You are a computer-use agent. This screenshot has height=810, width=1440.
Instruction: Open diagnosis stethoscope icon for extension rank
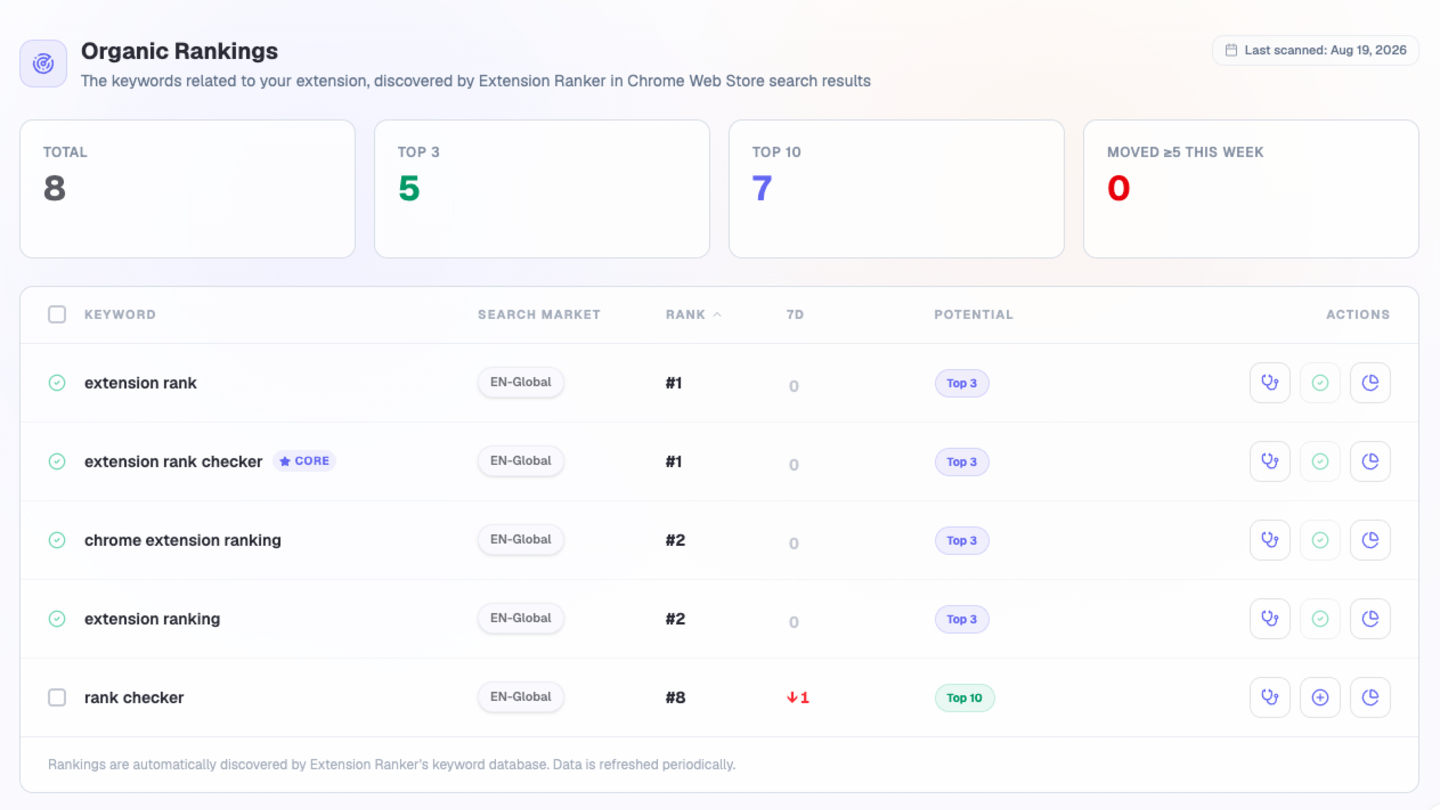click(x=1270, y=383)
